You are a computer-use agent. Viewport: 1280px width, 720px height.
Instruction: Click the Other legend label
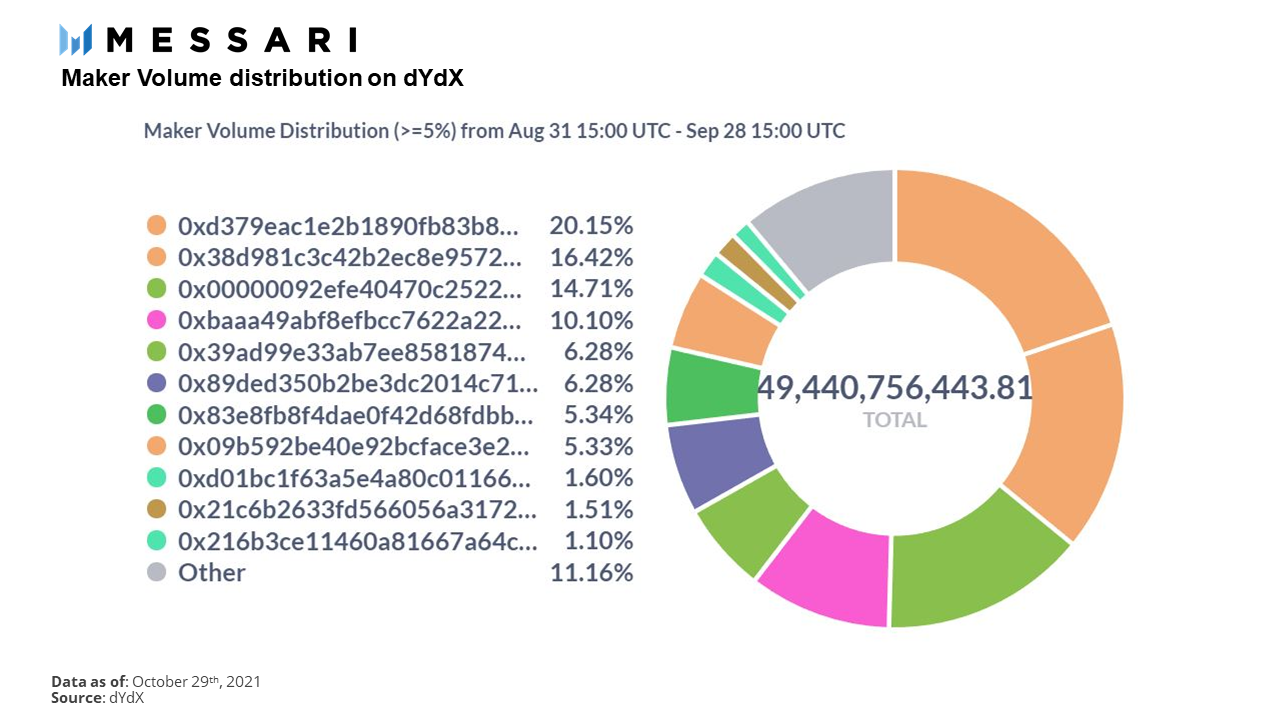click(212, 572)
